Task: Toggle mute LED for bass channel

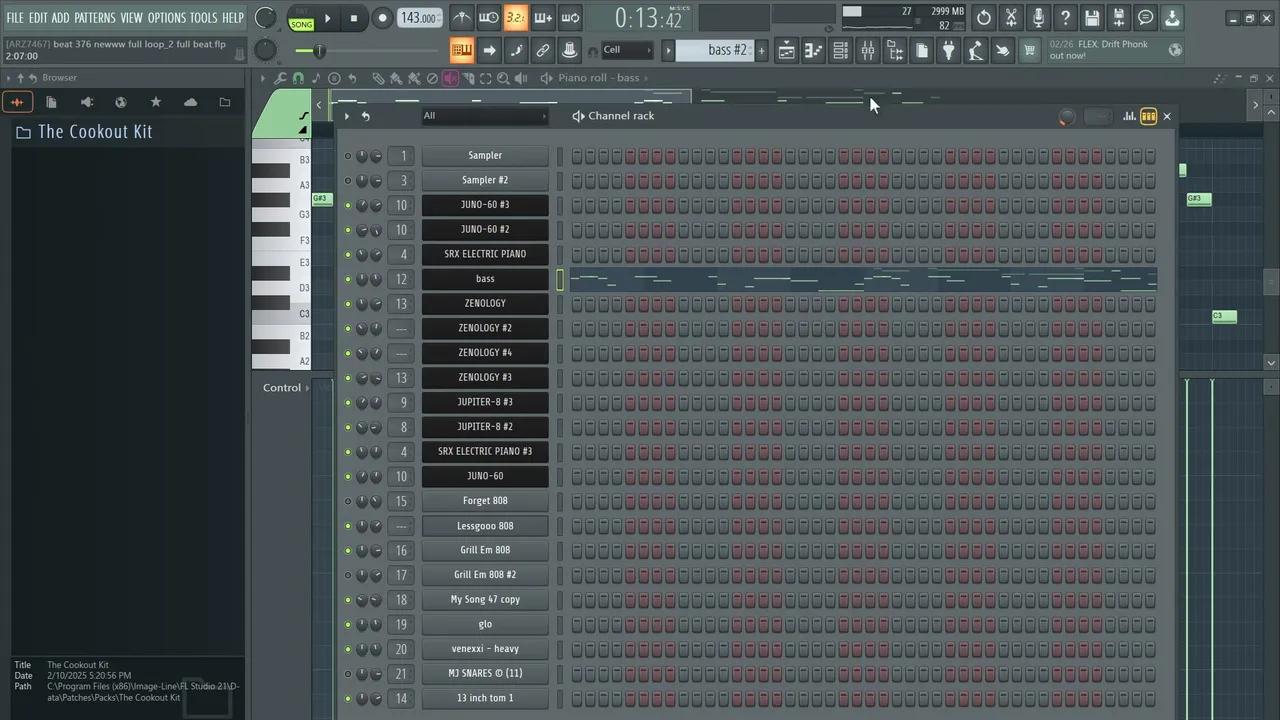Action: [348, 279]
